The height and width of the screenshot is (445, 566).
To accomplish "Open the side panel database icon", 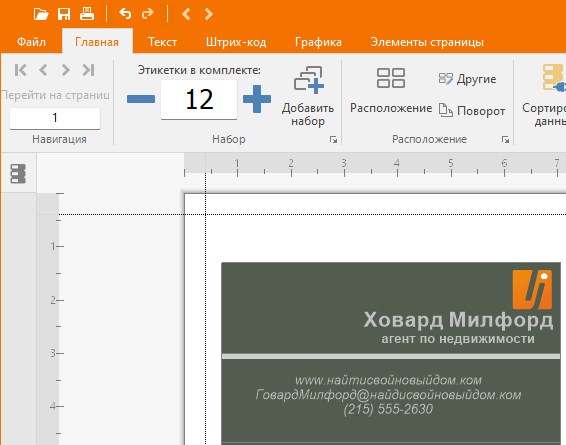I will [18, 174].
